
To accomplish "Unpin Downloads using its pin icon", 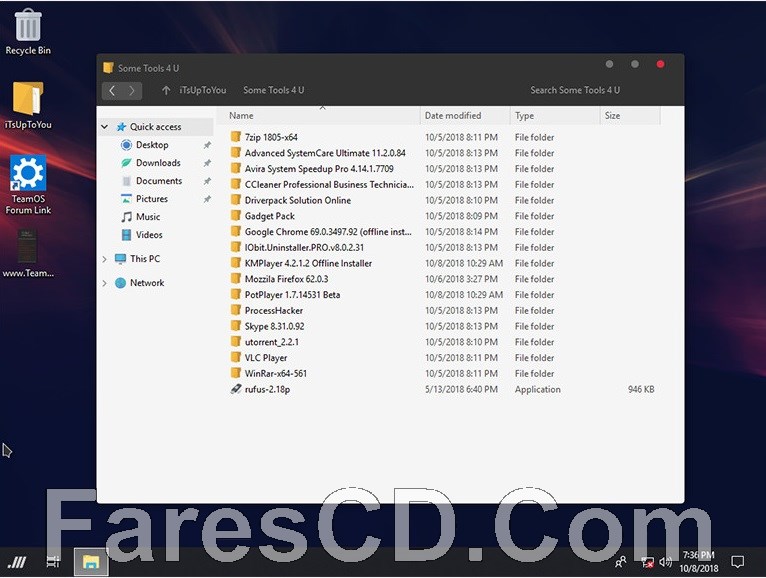I will pos(207,163).
